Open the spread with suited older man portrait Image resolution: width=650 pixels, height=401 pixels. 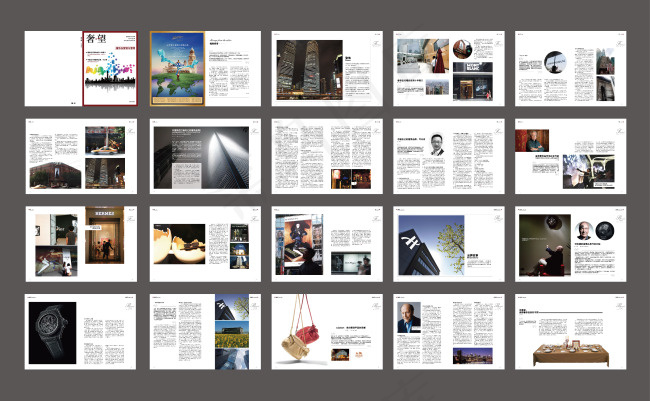pyautogui.click(x=449, y=332)
